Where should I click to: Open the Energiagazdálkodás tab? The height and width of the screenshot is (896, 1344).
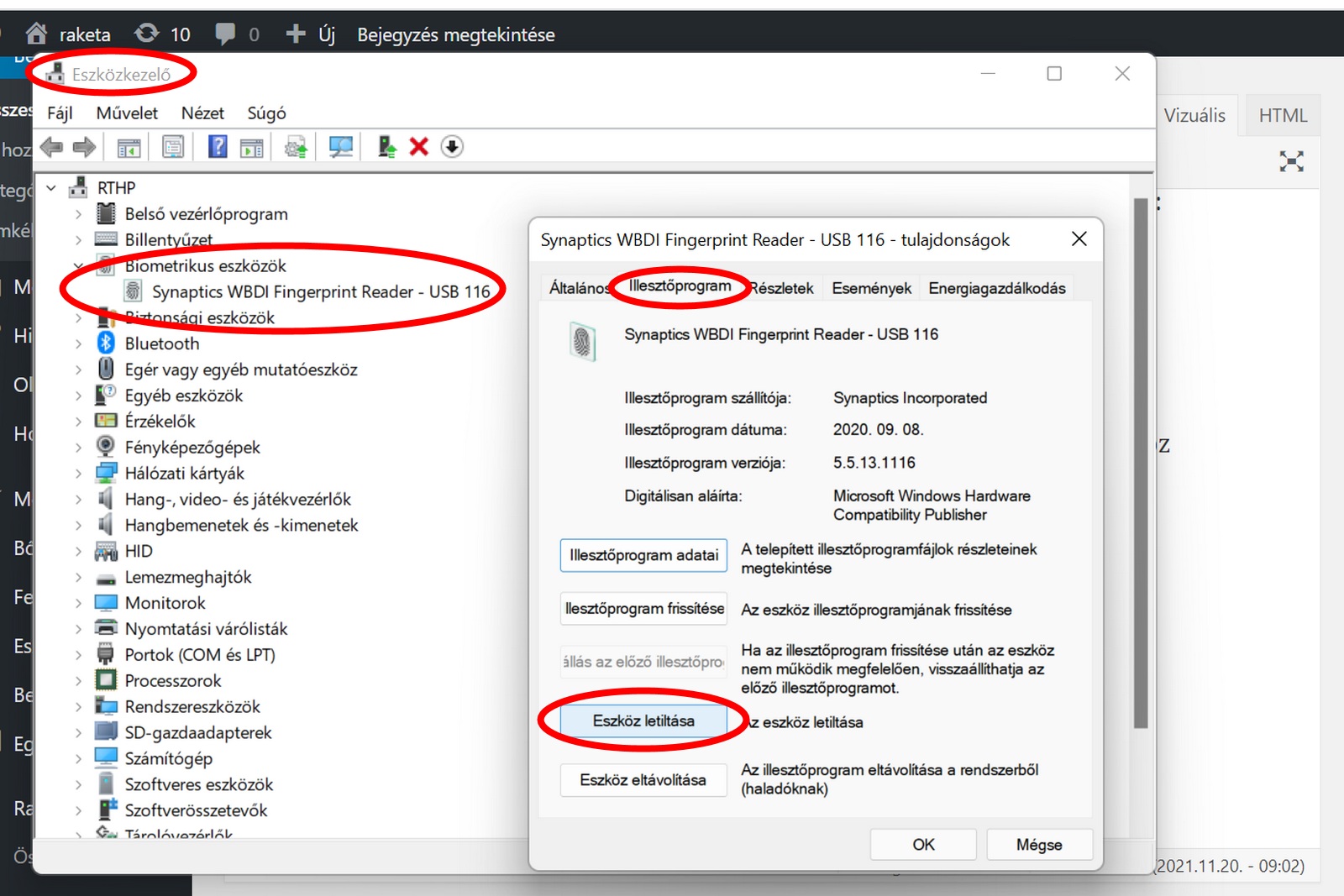click(996, 289)
